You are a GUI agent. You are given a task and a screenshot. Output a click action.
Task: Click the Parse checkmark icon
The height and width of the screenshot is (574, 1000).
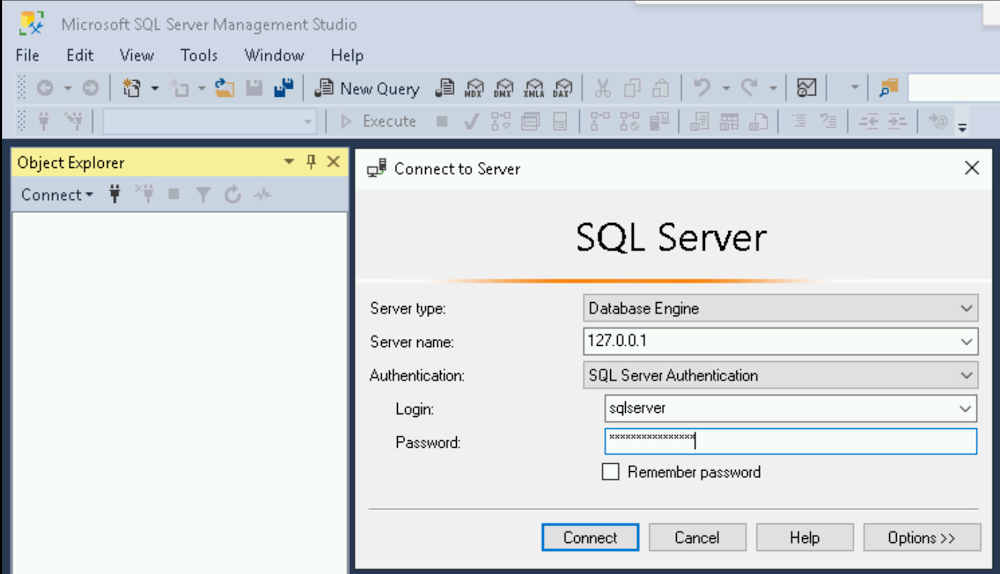pyautogui.click(x=471, y=121)
